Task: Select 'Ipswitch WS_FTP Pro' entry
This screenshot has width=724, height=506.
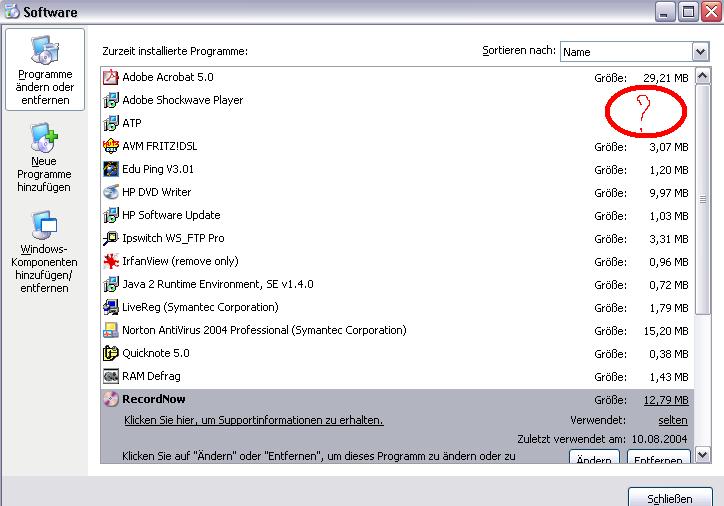Action: pos(397,238)
